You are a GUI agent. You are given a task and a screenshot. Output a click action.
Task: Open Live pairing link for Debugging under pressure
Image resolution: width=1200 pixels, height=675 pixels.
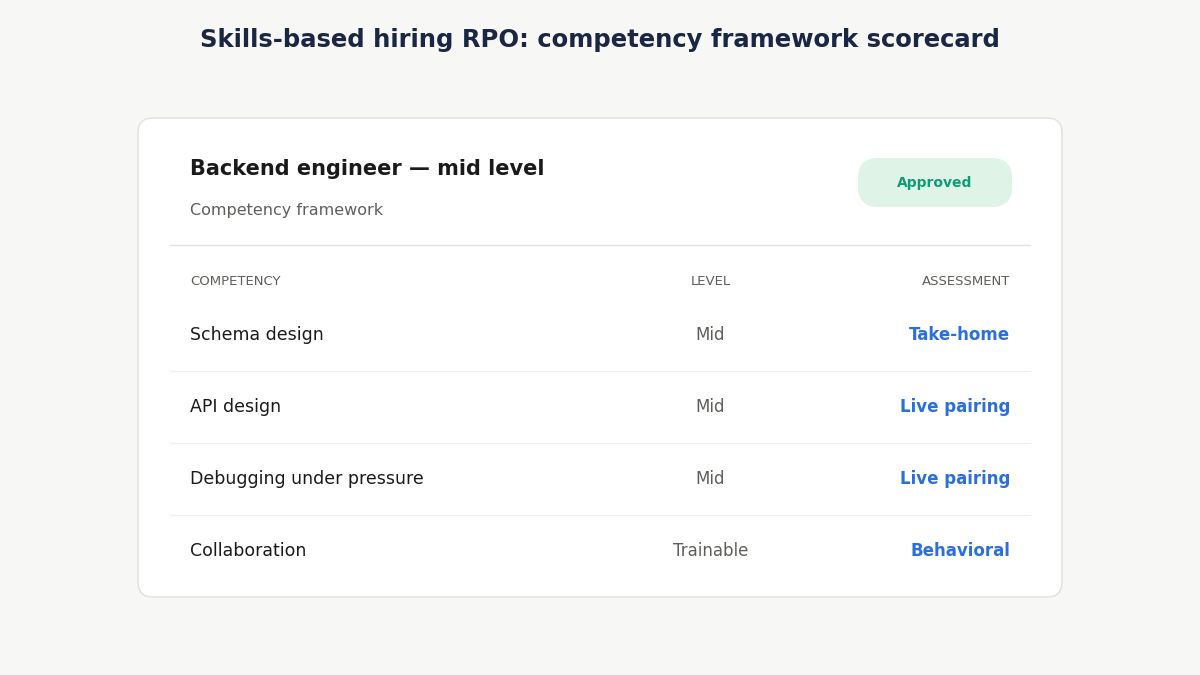coord(955,479)
